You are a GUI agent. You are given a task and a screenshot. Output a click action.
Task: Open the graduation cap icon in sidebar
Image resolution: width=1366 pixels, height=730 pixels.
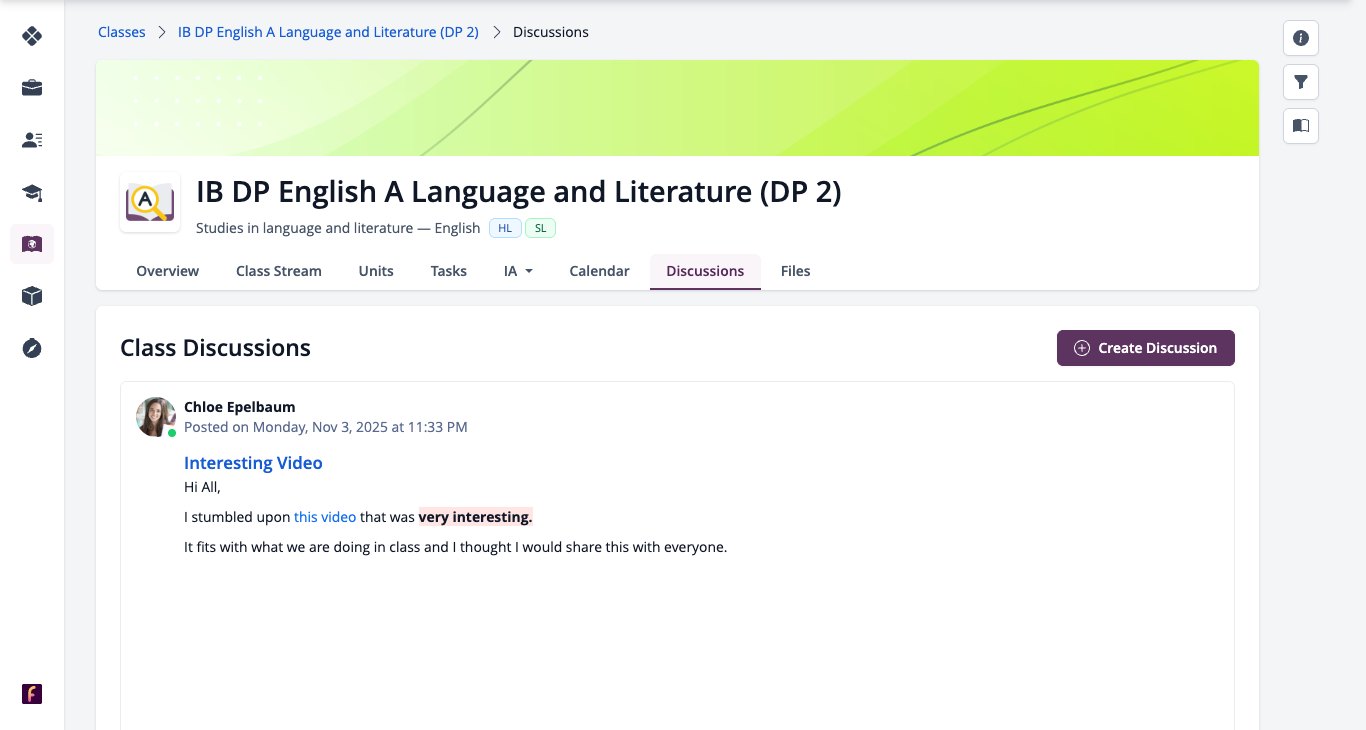(32, 193)
